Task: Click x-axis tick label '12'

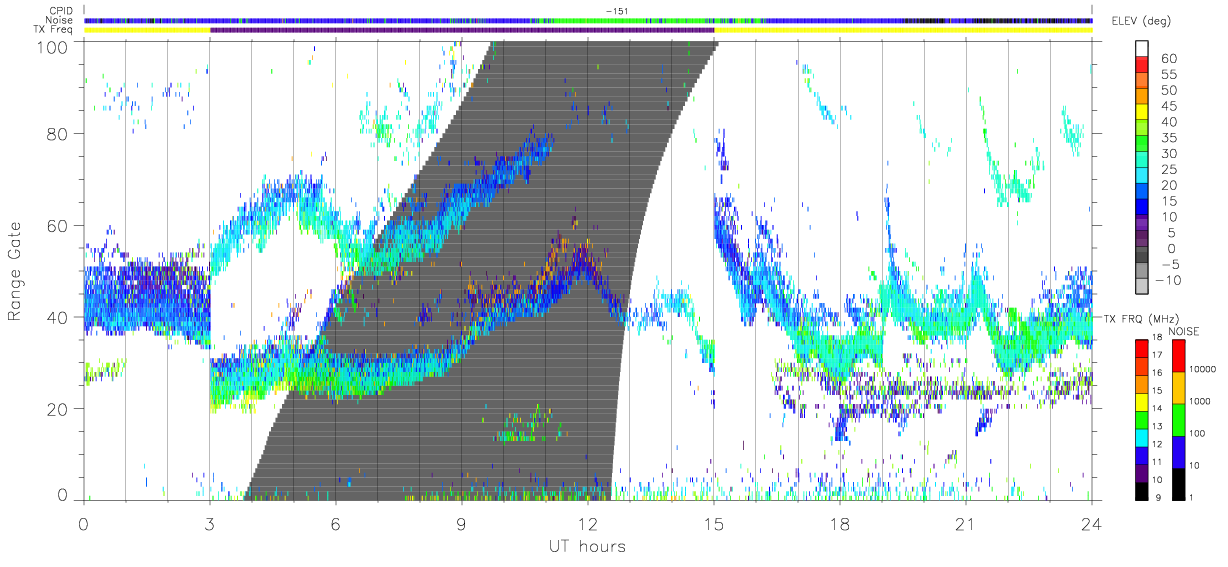Action: [588, 524]
